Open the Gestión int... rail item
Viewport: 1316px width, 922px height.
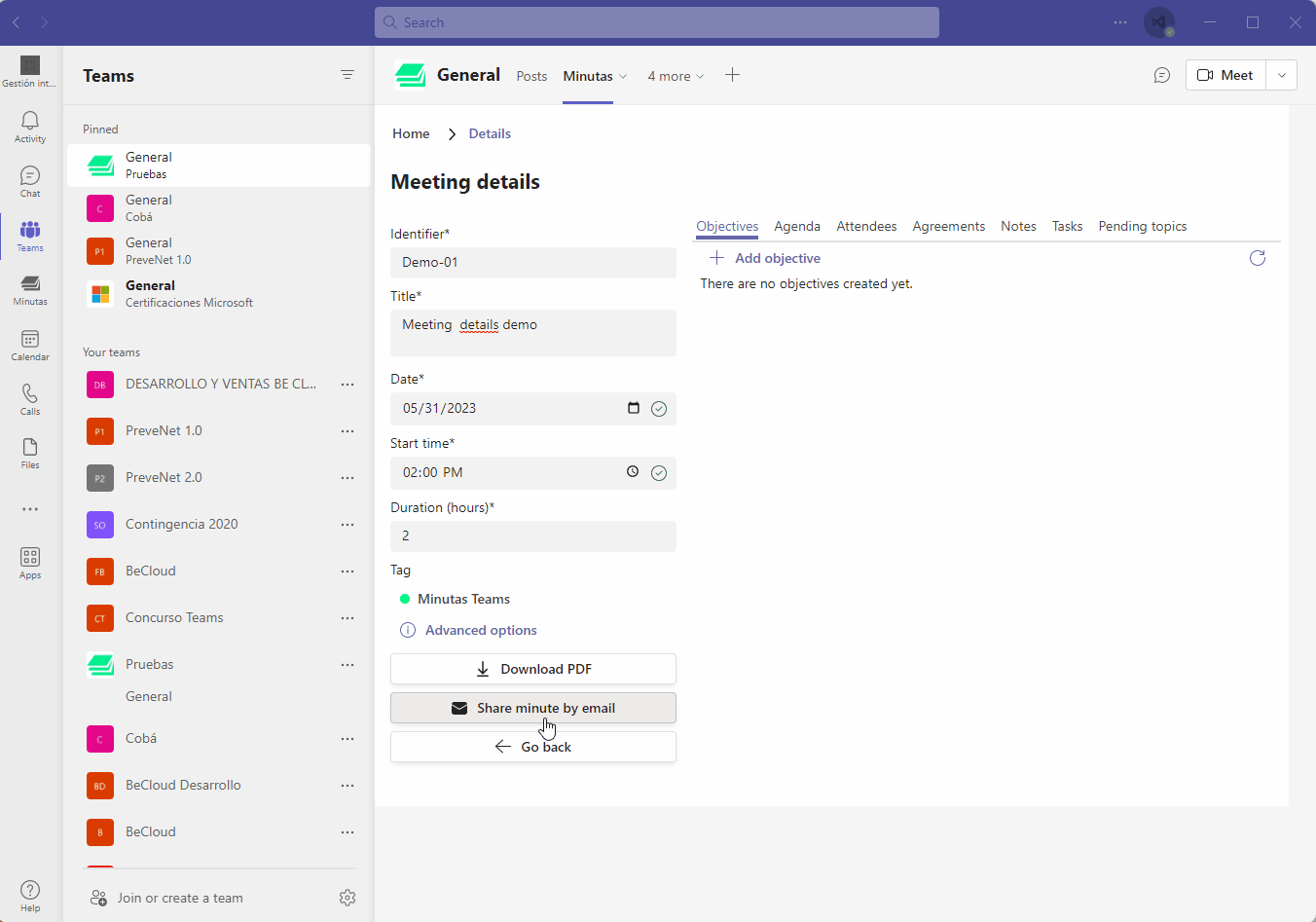point(30,72)
